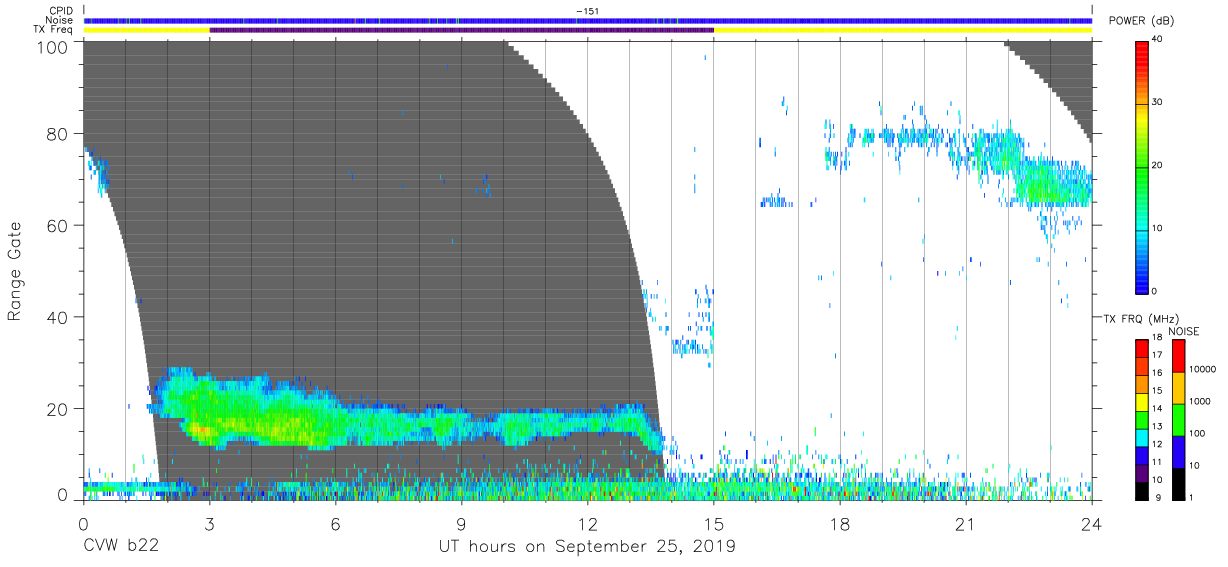Click the 24 hour tick label on time axis
The width and height of the screenshot is (1228, 567).
point(1091,524)
